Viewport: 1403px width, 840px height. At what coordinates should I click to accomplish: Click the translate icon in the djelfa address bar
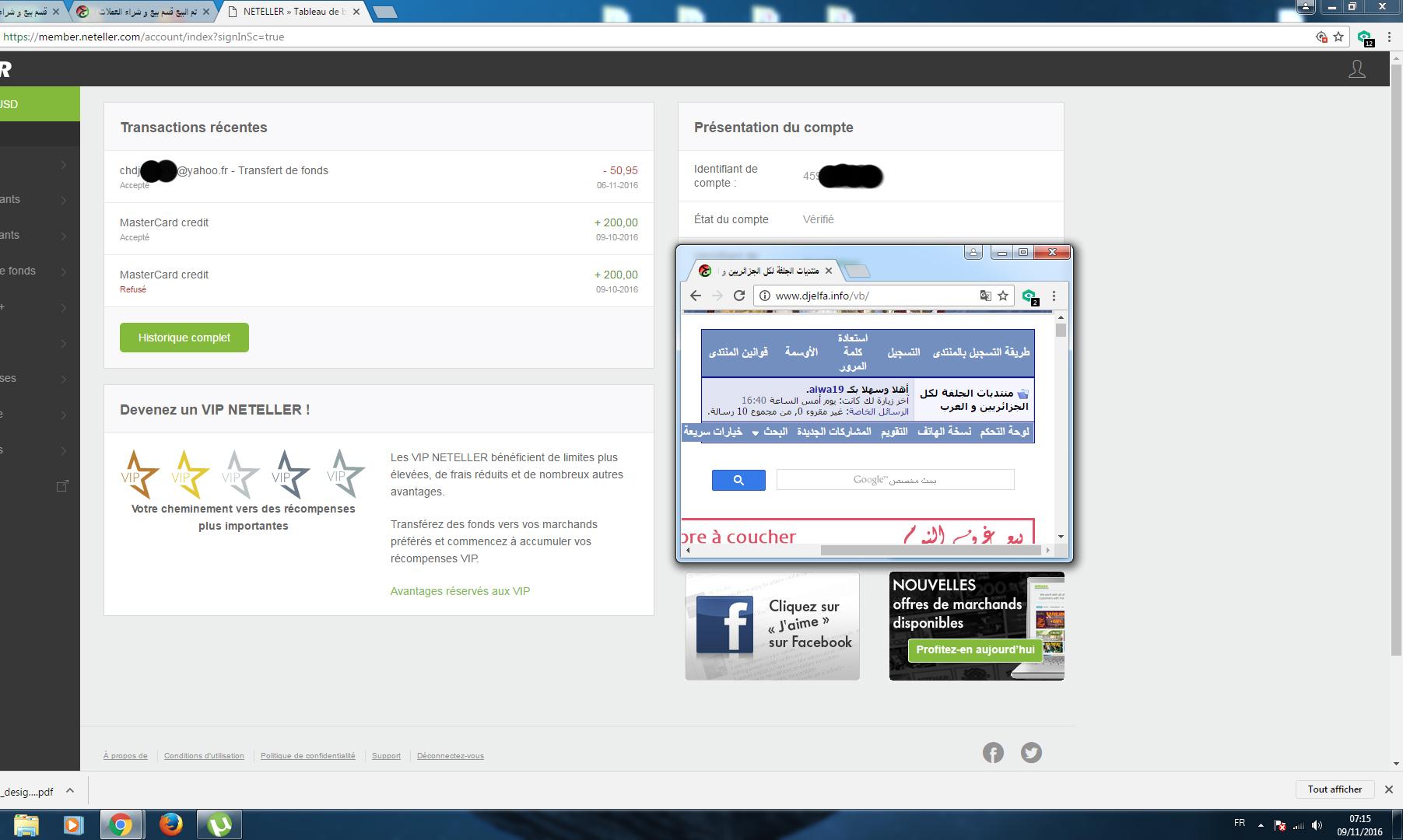pyautogui.click(x=985, y=296)
